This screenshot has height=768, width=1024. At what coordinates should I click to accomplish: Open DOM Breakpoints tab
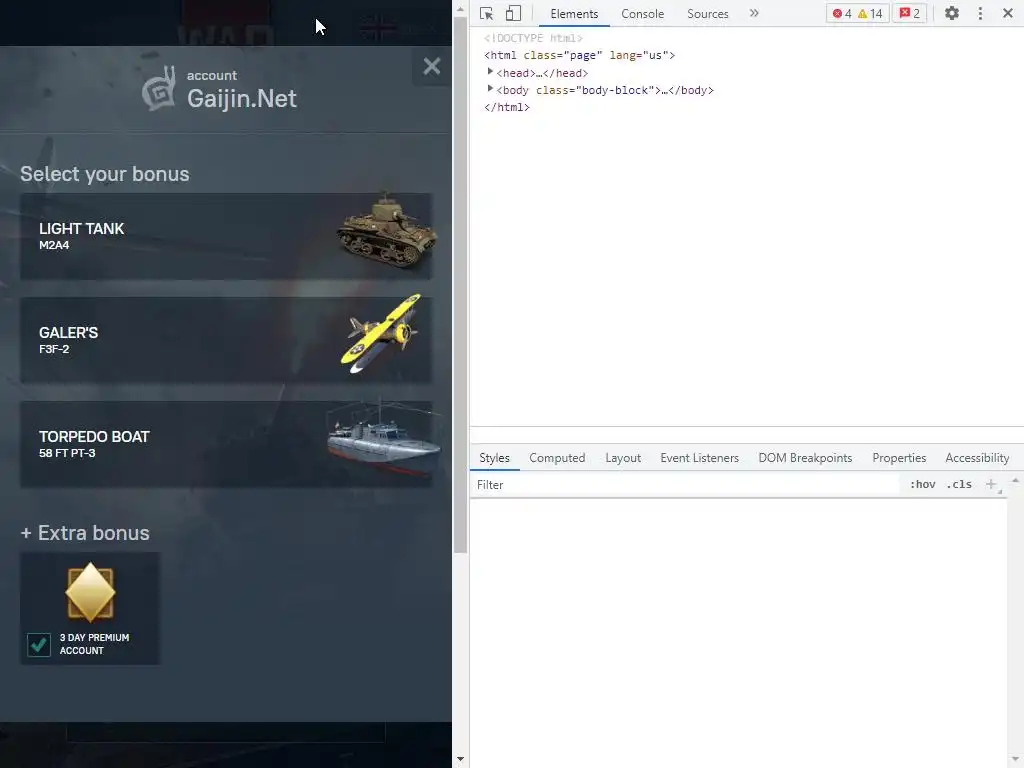pos(805,458)
